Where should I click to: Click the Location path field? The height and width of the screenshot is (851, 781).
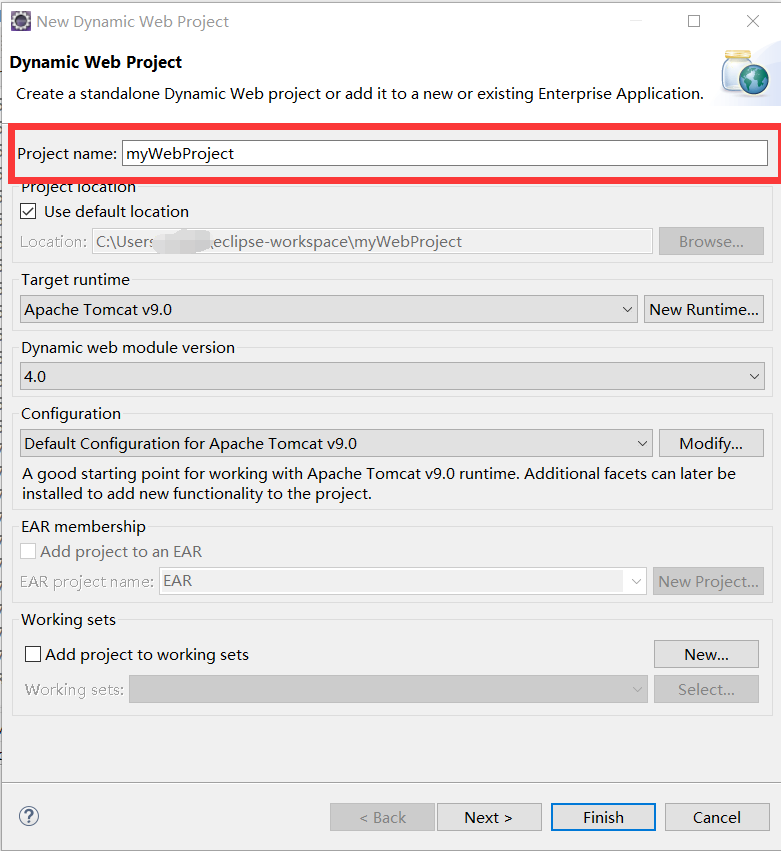(x=372, y=241)
